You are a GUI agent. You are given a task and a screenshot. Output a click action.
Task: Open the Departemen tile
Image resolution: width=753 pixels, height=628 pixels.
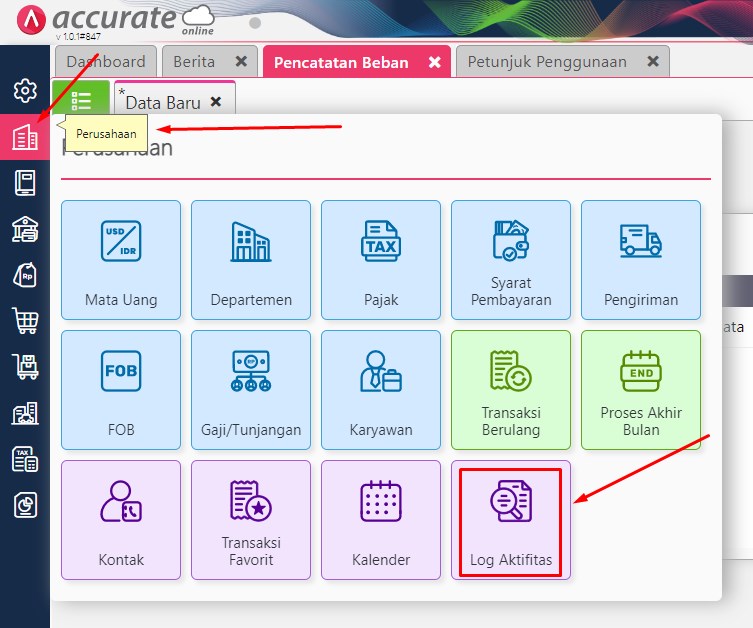pos(251,260)
